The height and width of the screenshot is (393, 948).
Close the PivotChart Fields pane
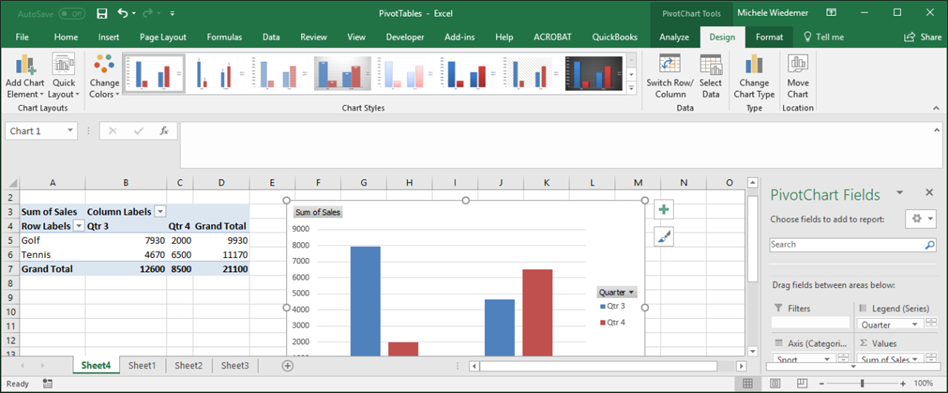(x=929, y=192)
